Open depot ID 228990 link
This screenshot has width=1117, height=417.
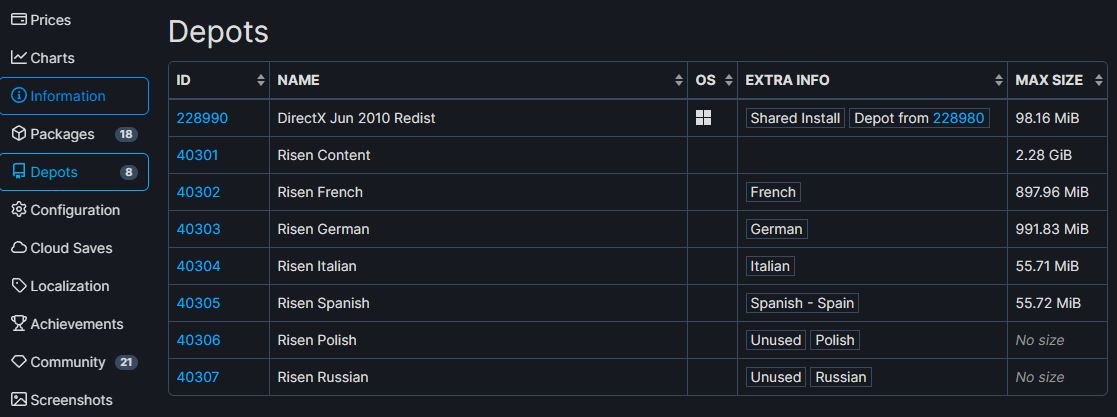(x=202, y=118)
